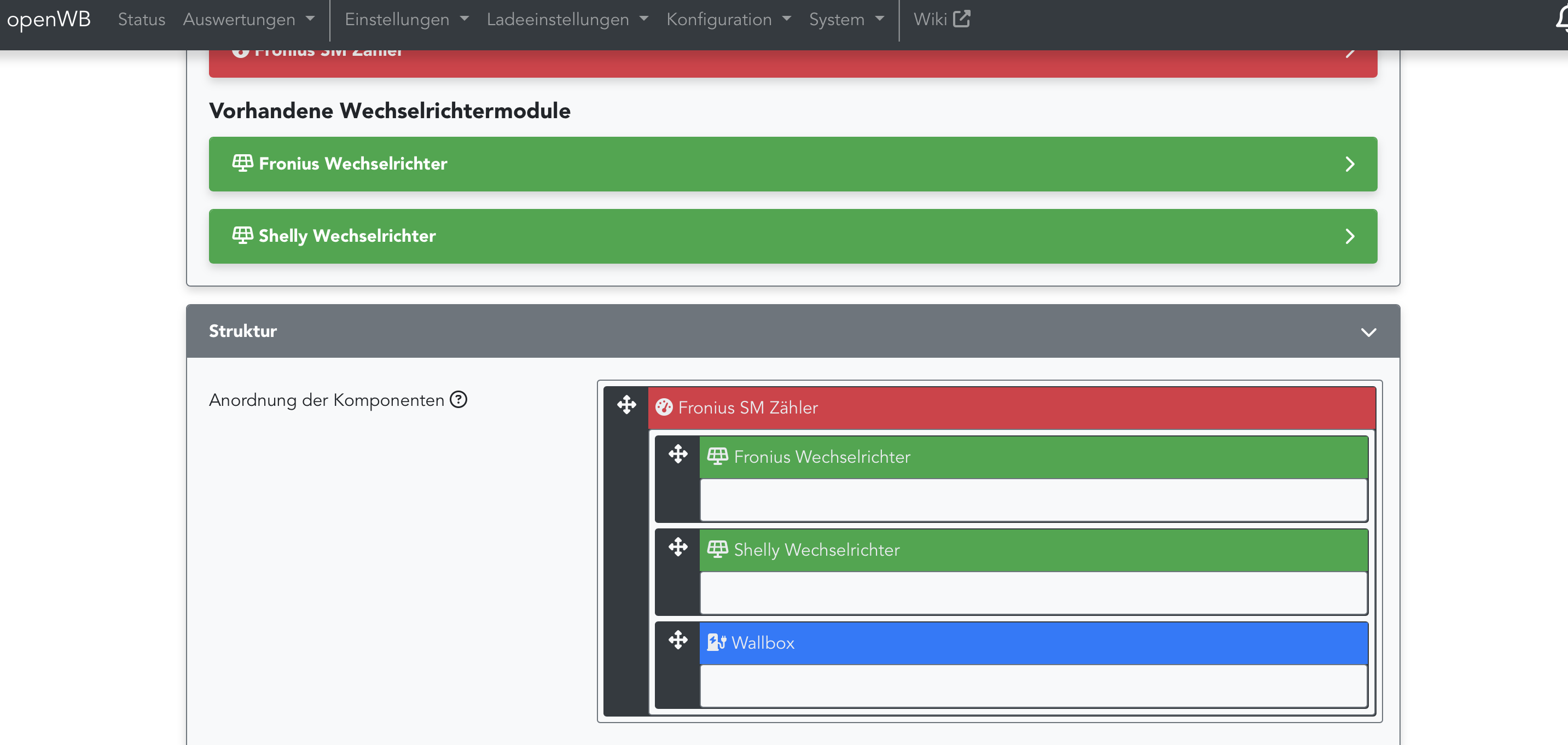Collapse the Struktur section with chevron
This screenshot has height=745, width=1568.
pos(1368,331)
